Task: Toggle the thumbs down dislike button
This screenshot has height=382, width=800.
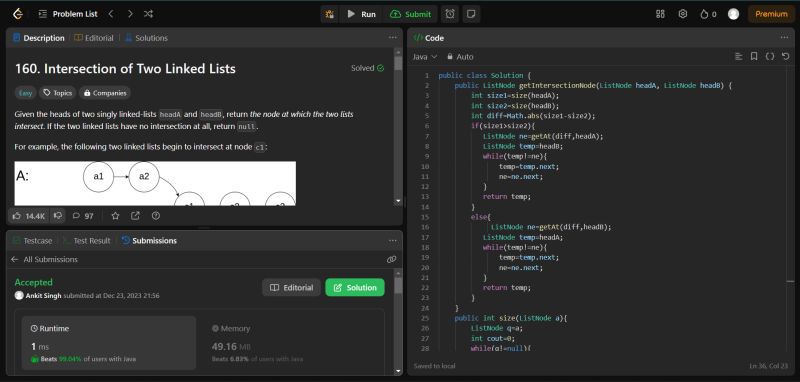Action: tap(58, 216)
